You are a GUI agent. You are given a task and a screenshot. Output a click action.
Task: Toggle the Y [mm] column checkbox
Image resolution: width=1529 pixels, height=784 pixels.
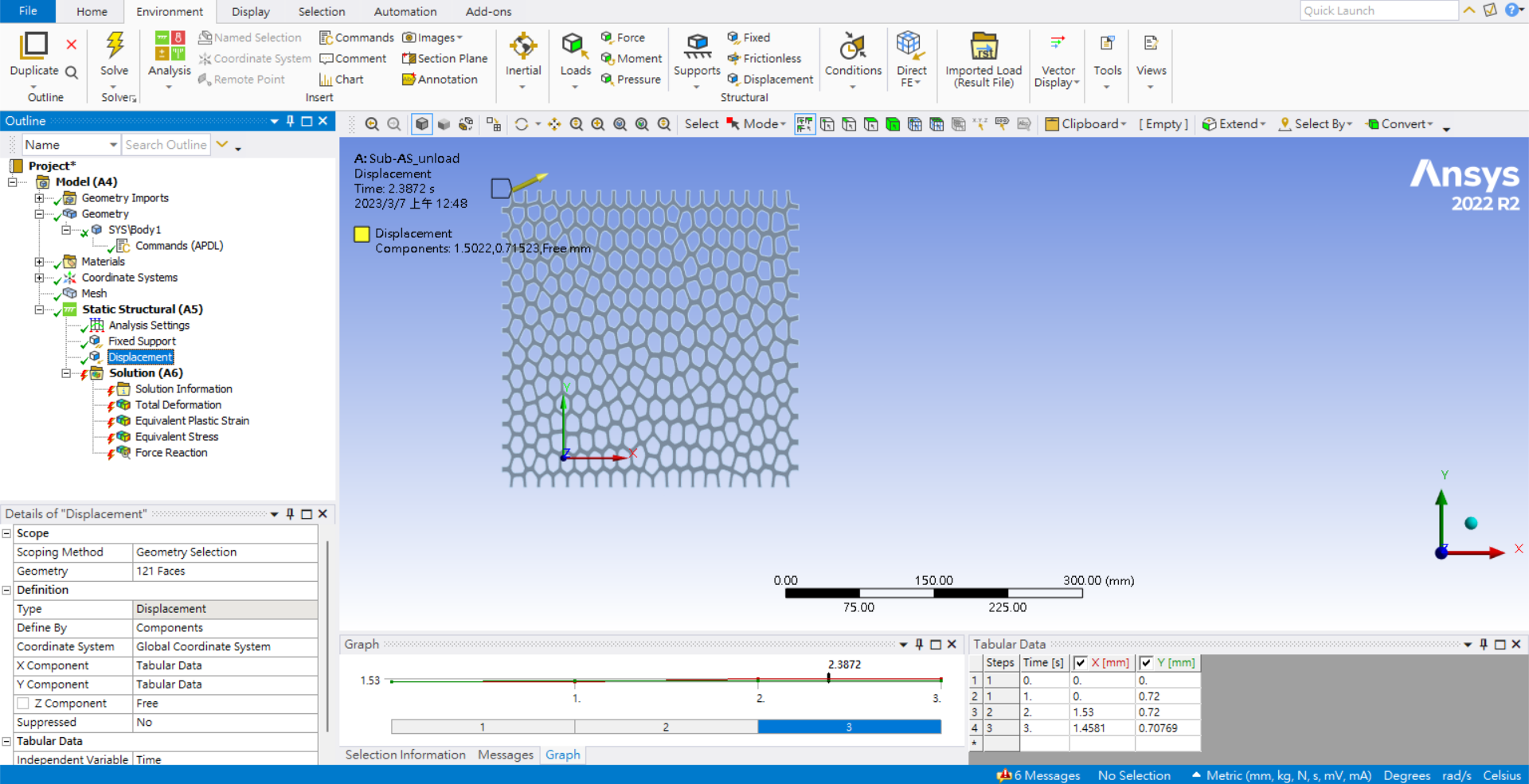(1146, 663)
